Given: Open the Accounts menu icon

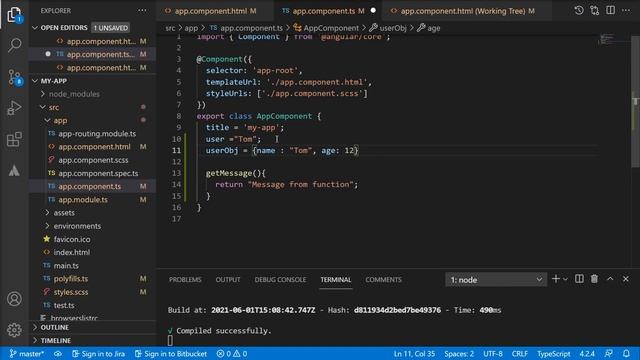Looking at the screenshot, I should pos(14,299).
